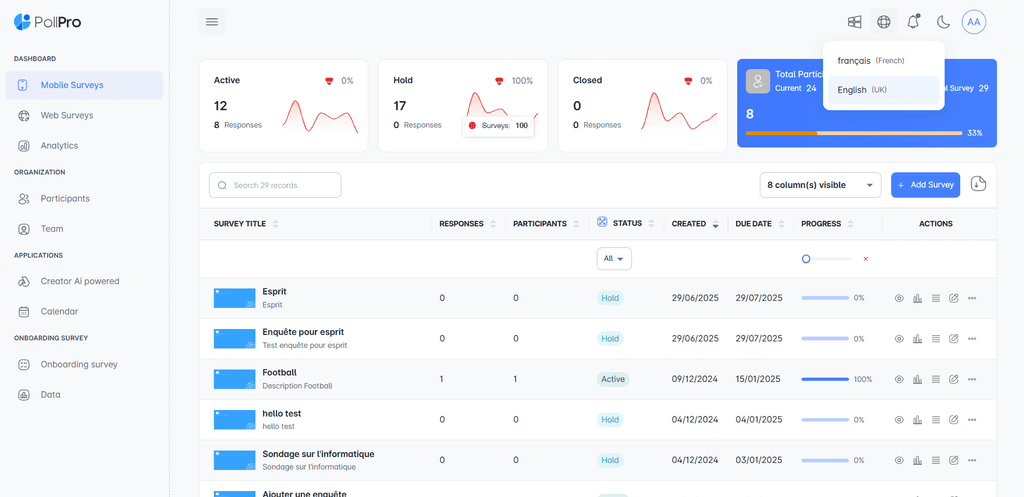Click the Add Survey button
Viewport: 1024px width, 497px height.
click(925, 185)
